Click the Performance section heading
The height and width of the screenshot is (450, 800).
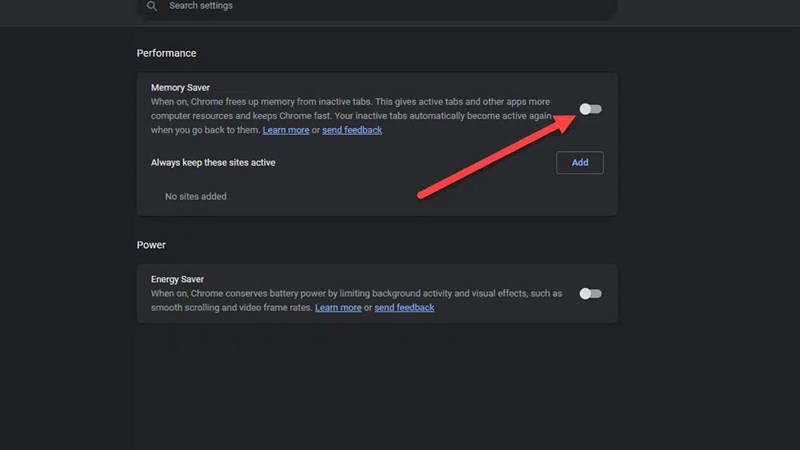click(166, 53)
